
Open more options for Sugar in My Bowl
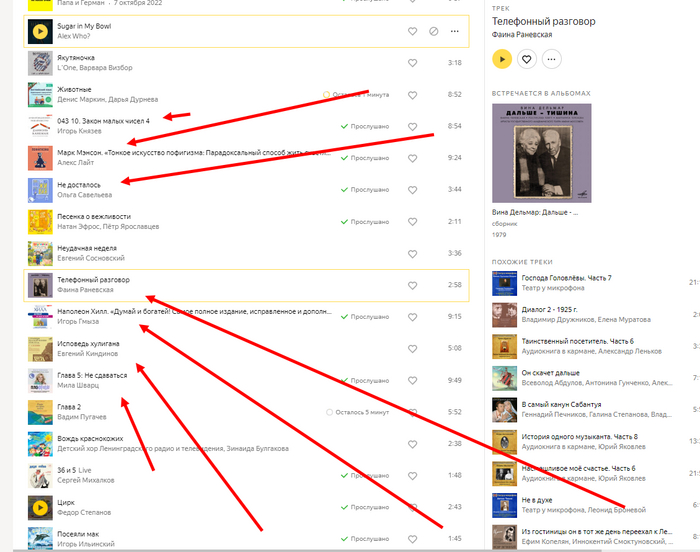tap(454, 31)
